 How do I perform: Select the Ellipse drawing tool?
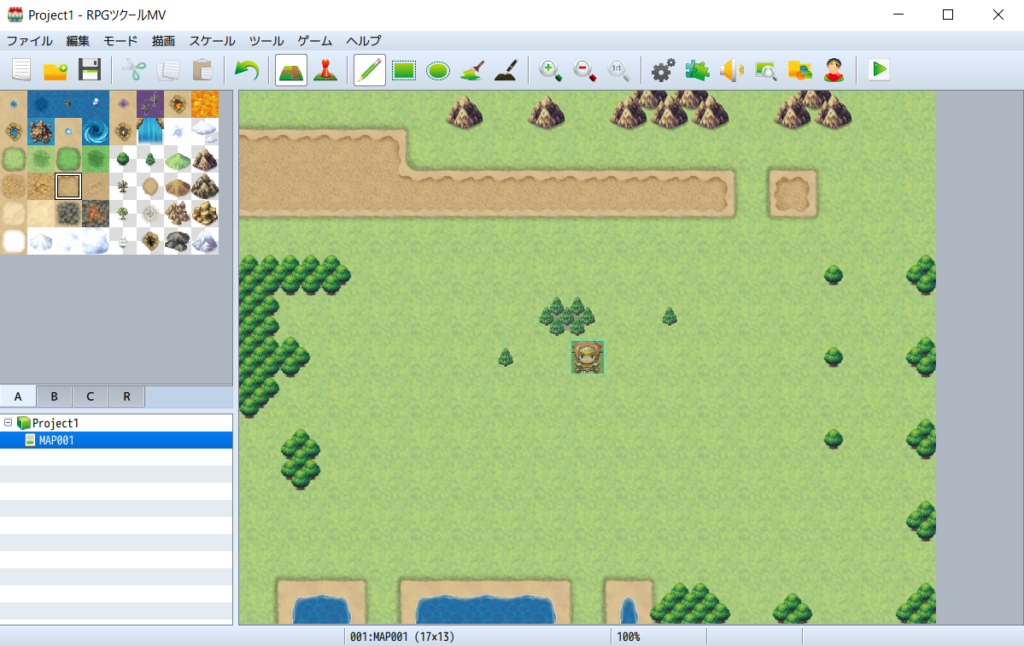(x=438, y=70)
